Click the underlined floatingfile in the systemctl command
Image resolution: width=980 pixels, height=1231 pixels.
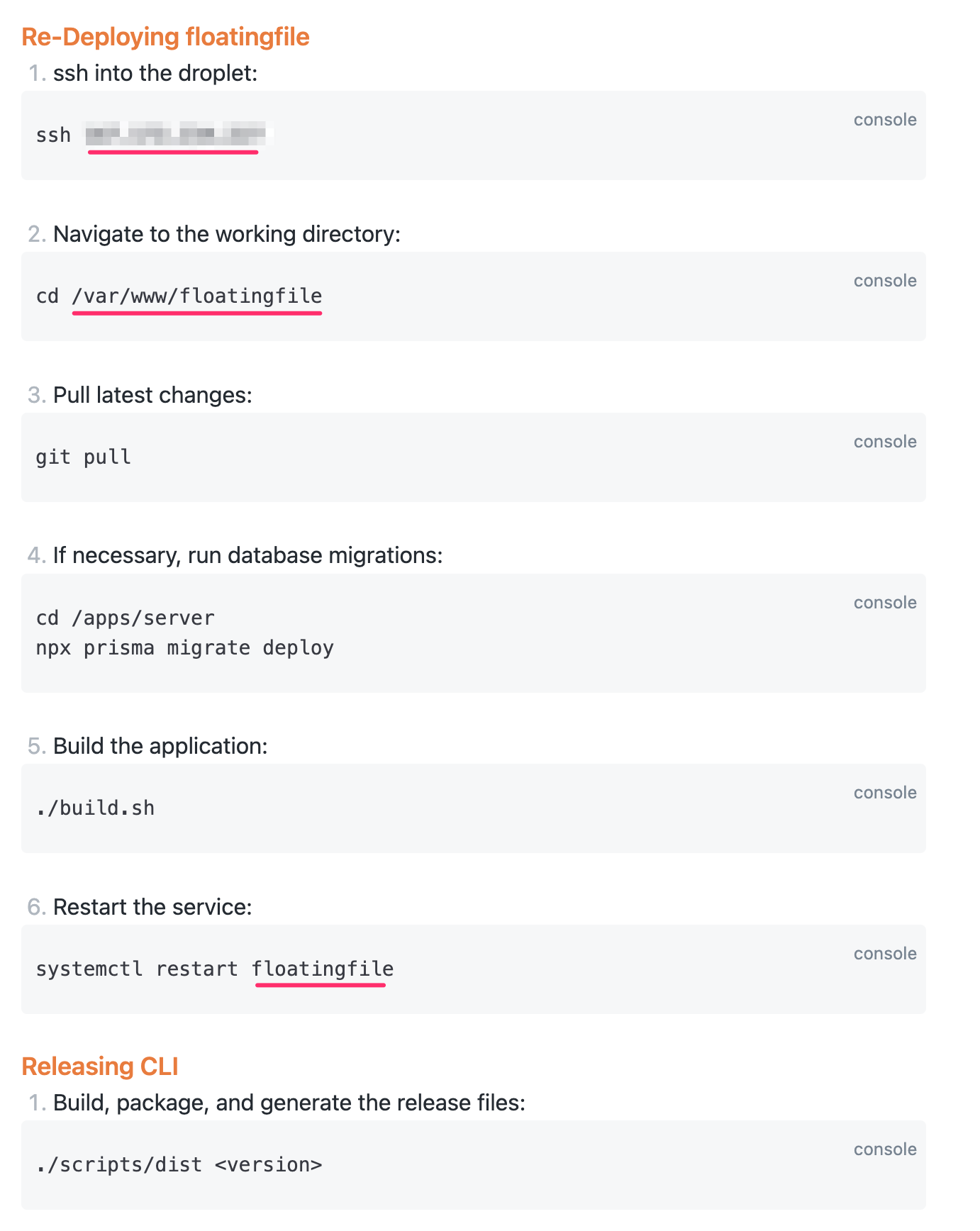(x=323, y=969)
